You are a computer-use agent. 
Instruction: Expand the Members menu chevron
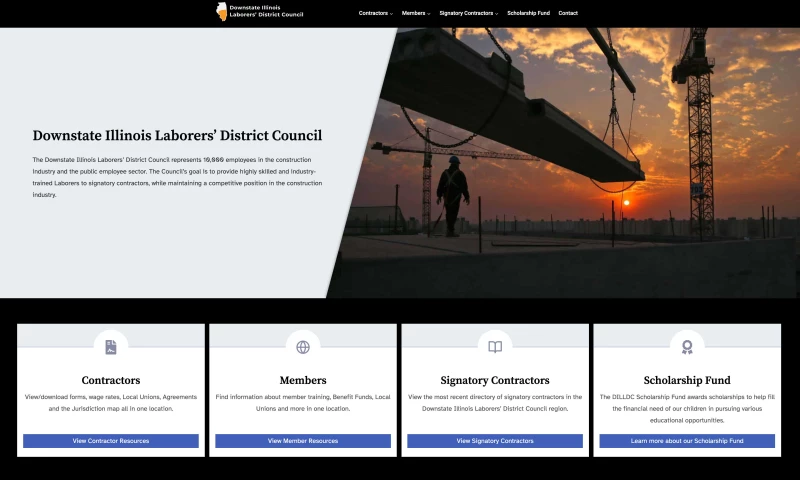click(429, 14)
